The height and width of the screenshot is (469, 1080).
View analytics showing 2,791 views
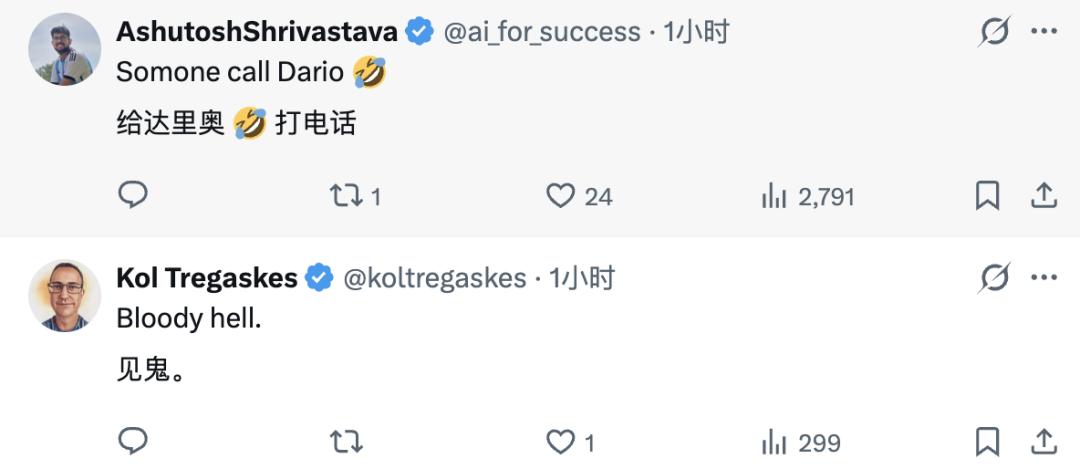[x=774, y=196]
